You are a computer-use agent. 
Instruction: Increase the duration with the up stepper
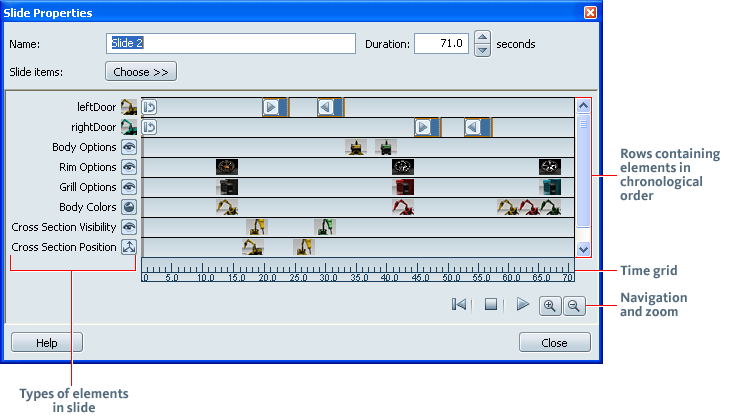coord(483,37)
